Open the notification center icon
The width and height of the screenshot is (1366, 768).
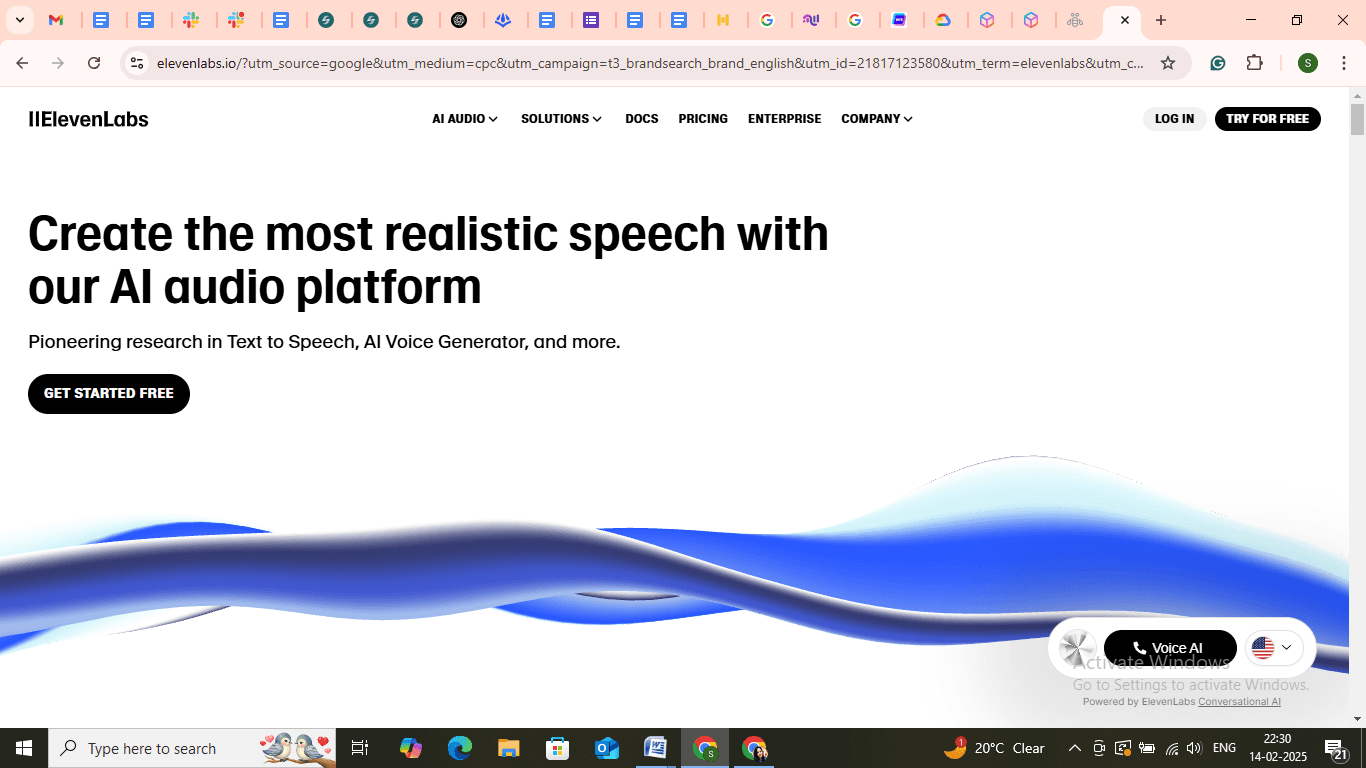(x=1336, y=748)
